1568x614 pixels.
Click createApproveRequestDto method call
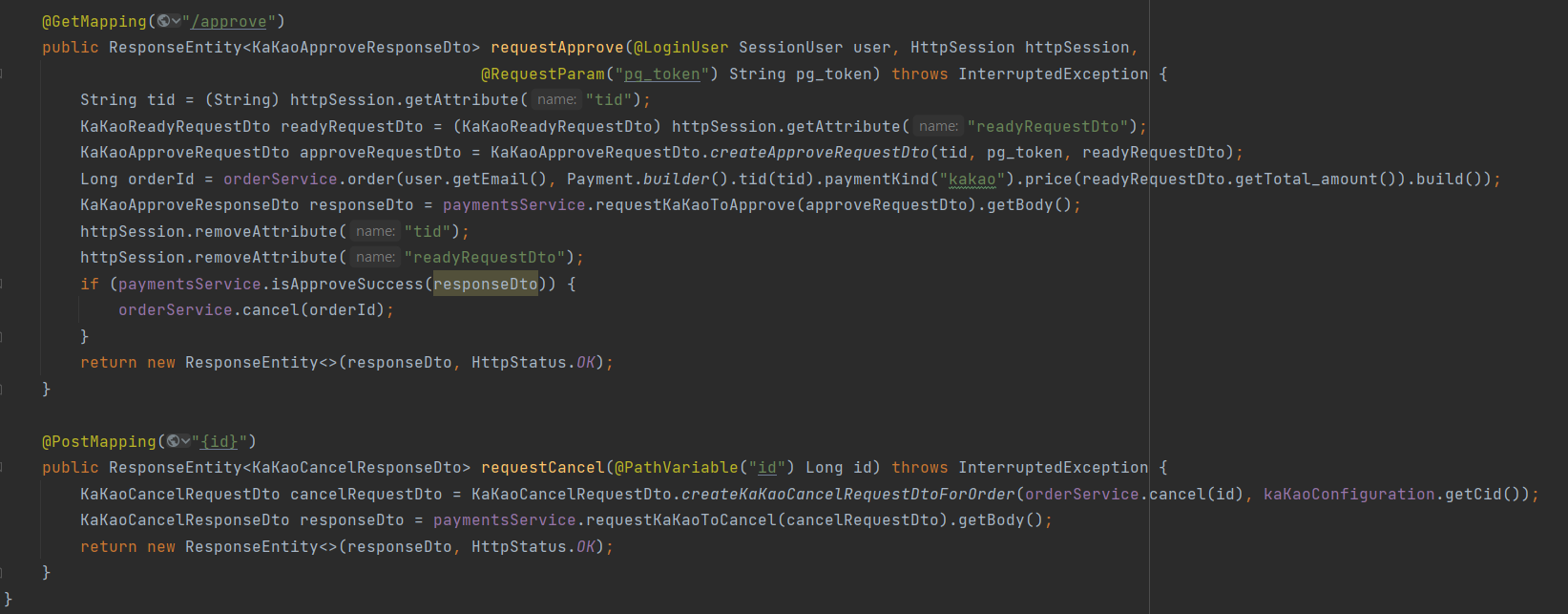pyautogui.click(x=820, y=152)
